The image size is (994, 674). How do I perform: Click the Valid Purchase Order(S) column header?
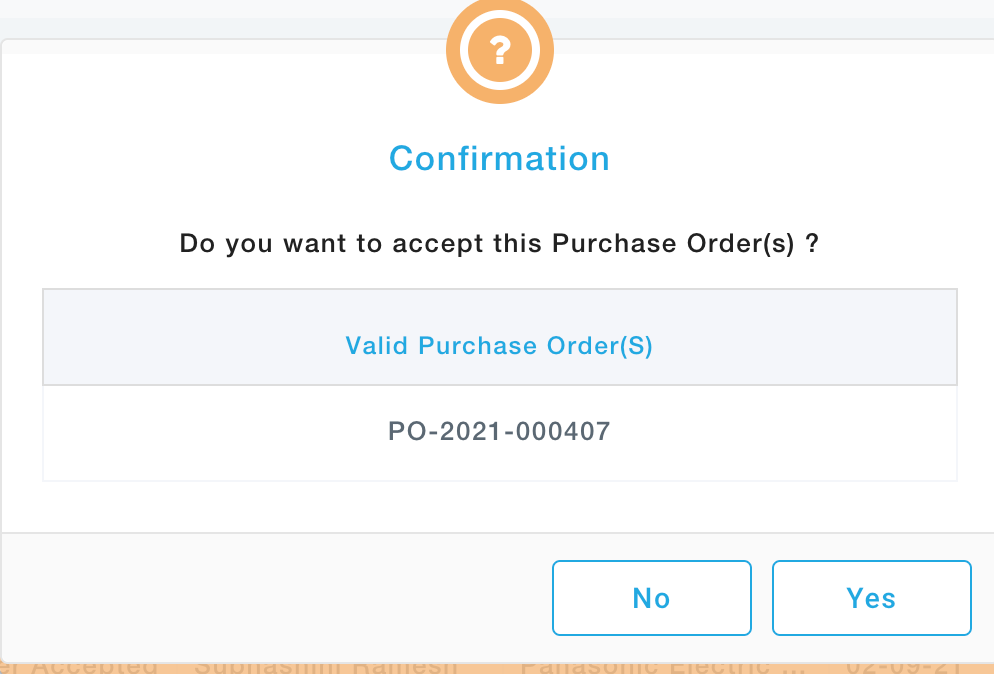499,346
